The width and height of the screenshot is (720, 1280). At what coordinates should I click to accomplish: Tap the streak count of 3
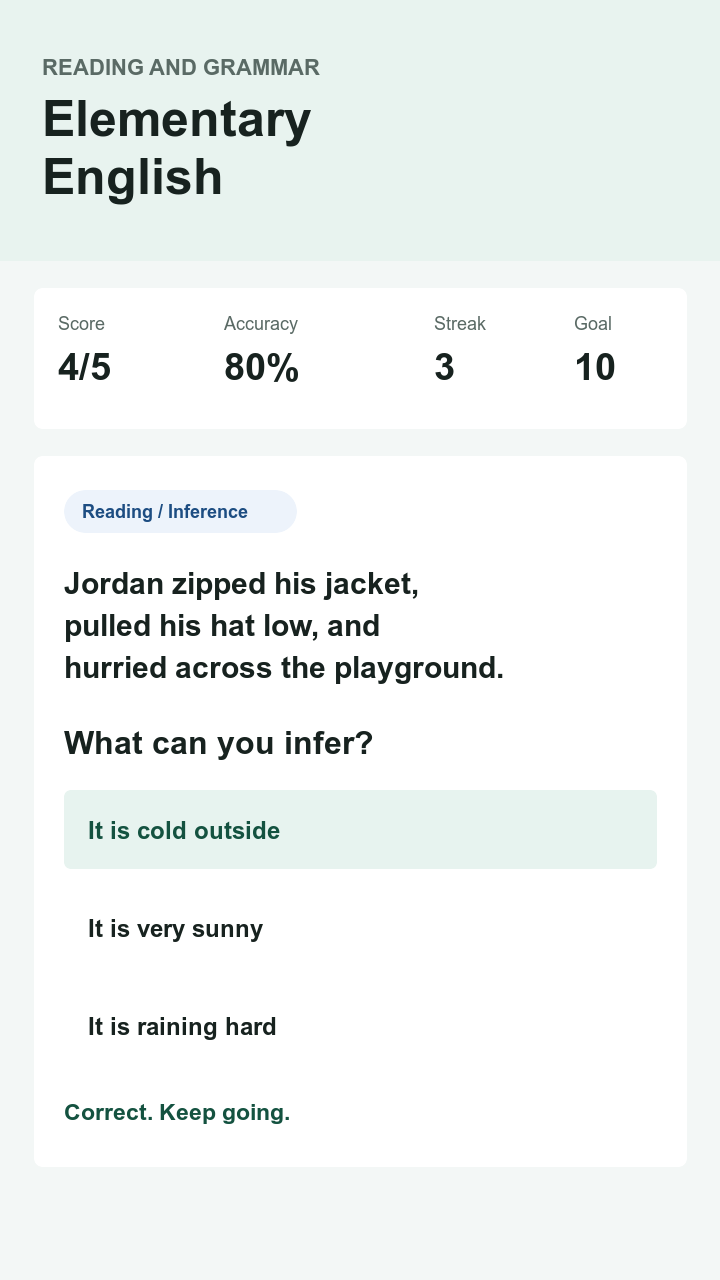coord(444,367)
